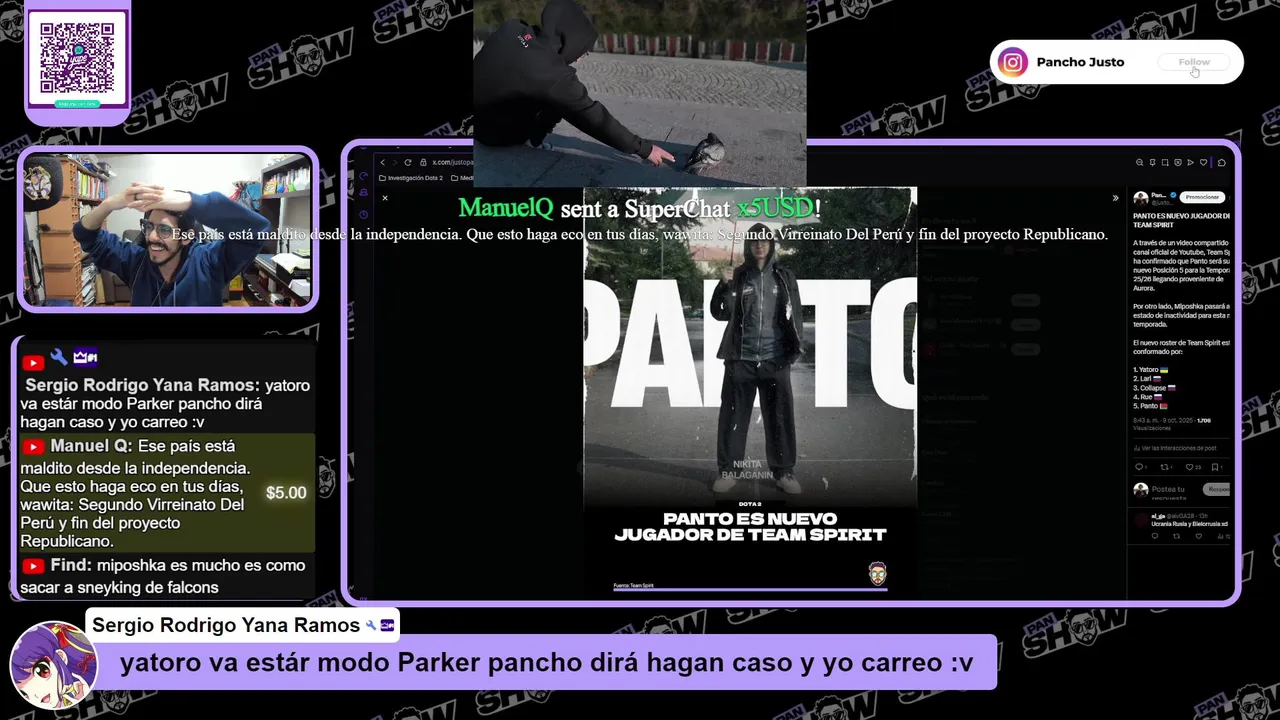Click the pin icon in browser toolbar

[x=1152, y=162]
